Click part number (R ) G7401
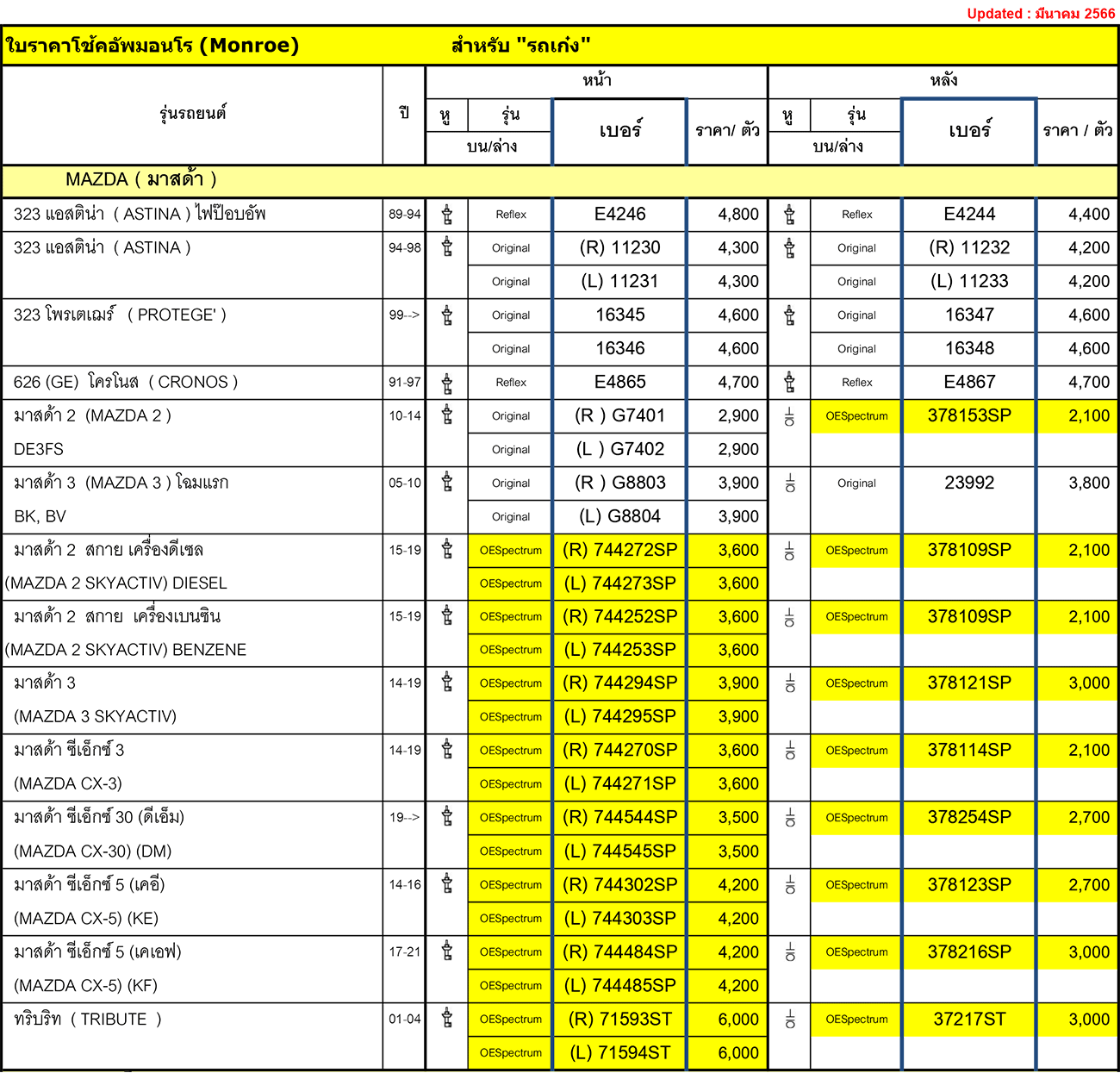This screenshot has height=1073, width=1120. click(x=620, y=415)
